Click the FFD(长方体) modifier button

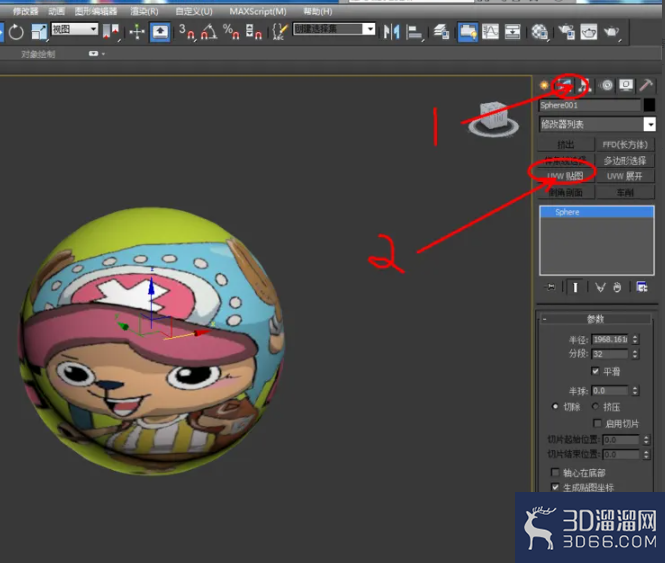click(625, 145)
